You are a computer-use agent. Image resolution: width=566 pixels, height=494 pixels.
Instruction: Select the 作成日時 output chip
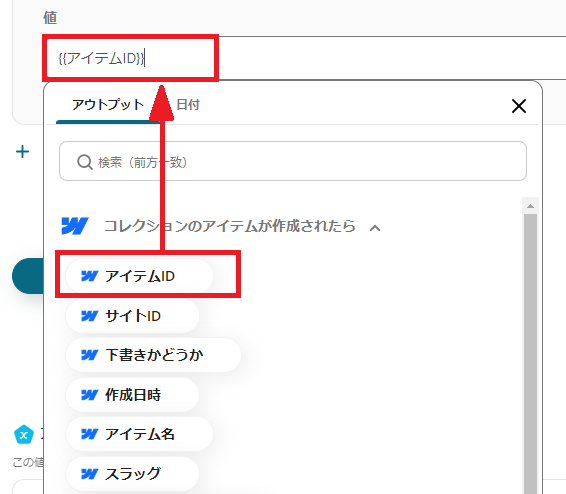coord(132,395)
